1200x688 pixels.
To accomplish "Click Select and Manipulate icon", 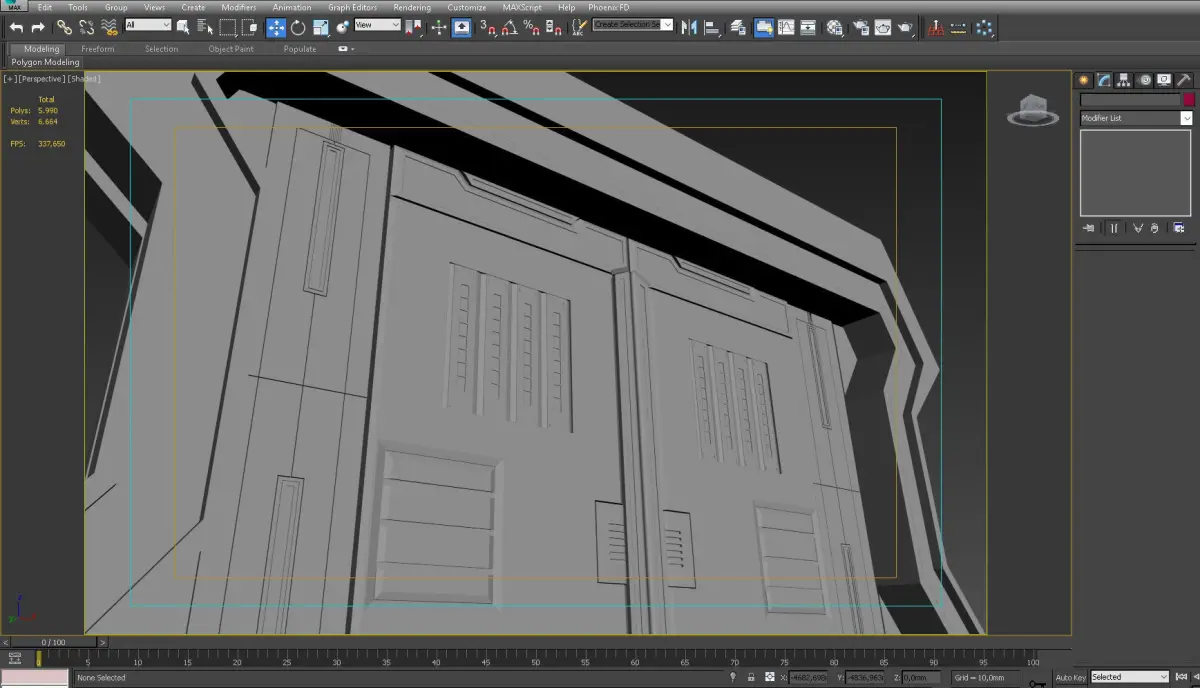I will (439, 27).
